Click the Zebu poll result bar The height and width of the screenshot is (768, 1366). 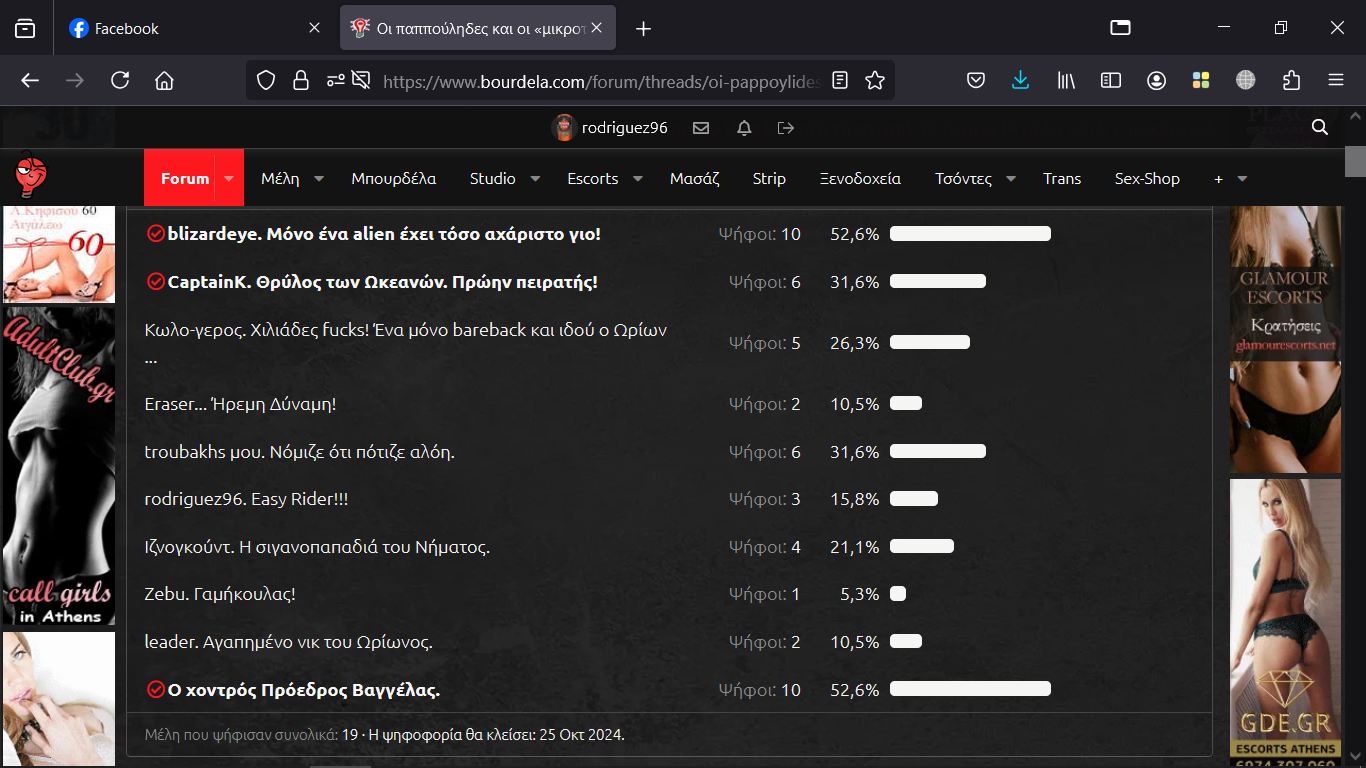click(898, 594)
